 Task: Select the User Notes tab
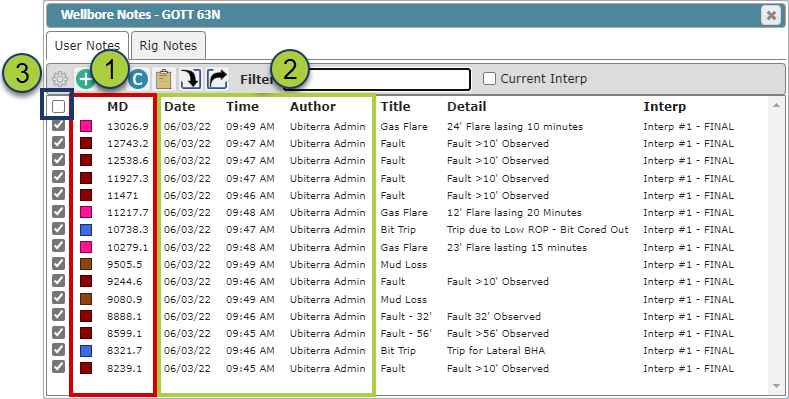(x=87, y=45)
